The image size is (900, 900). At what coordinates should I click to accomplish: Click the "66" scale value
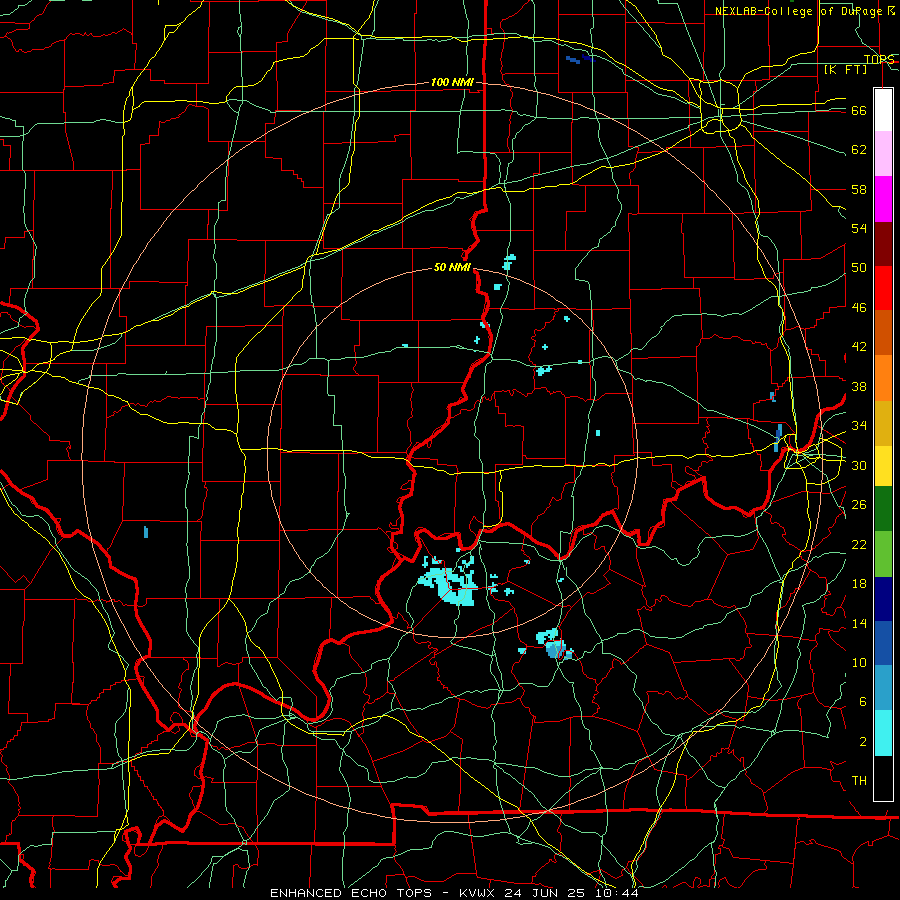pyautogui.click(x=859, y=111)
